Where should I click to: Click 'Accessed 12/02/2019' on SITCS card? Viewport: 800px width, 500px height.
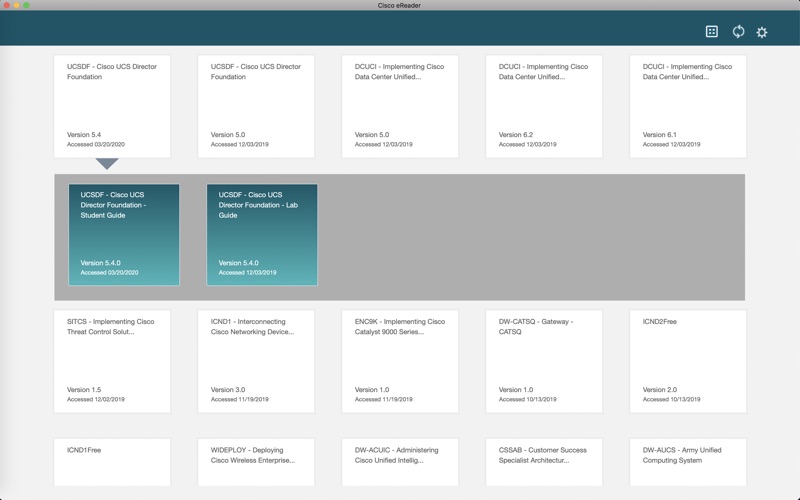[x=96, y=399]
